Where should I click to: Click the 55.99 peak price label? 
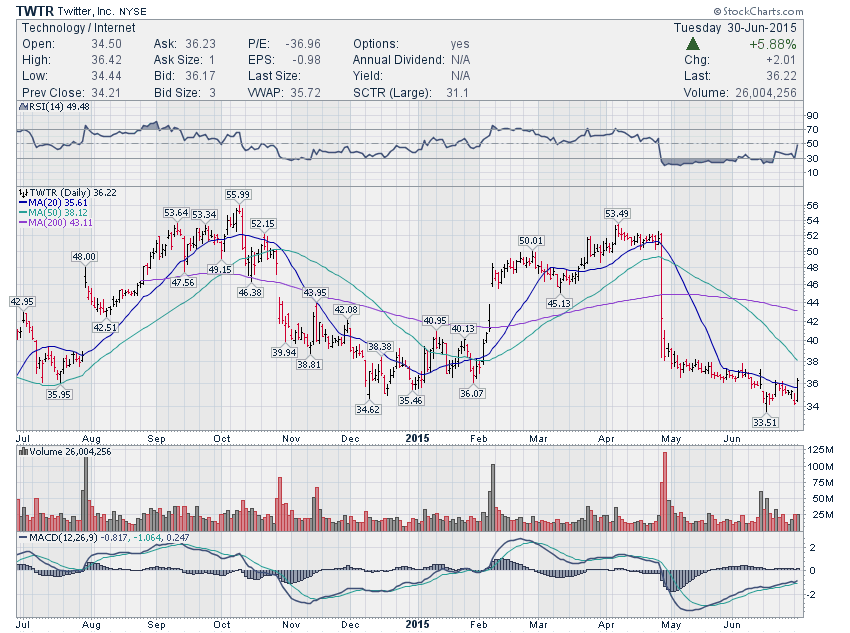pos(238,195)
